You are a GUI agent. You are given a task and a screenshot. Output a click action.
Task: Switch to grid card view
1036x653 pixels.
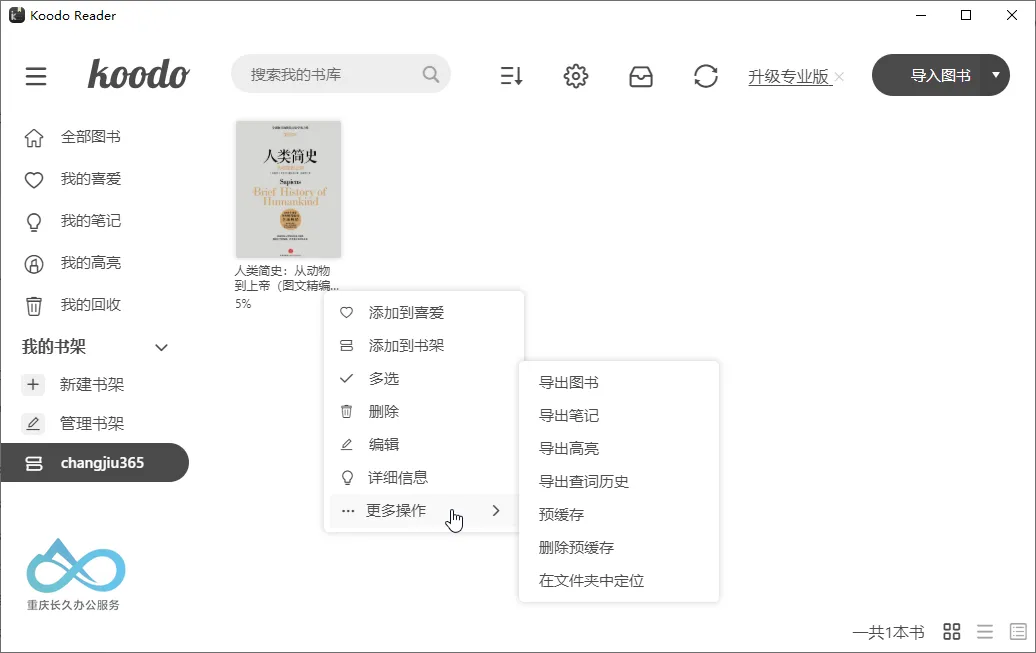[951, 632]
